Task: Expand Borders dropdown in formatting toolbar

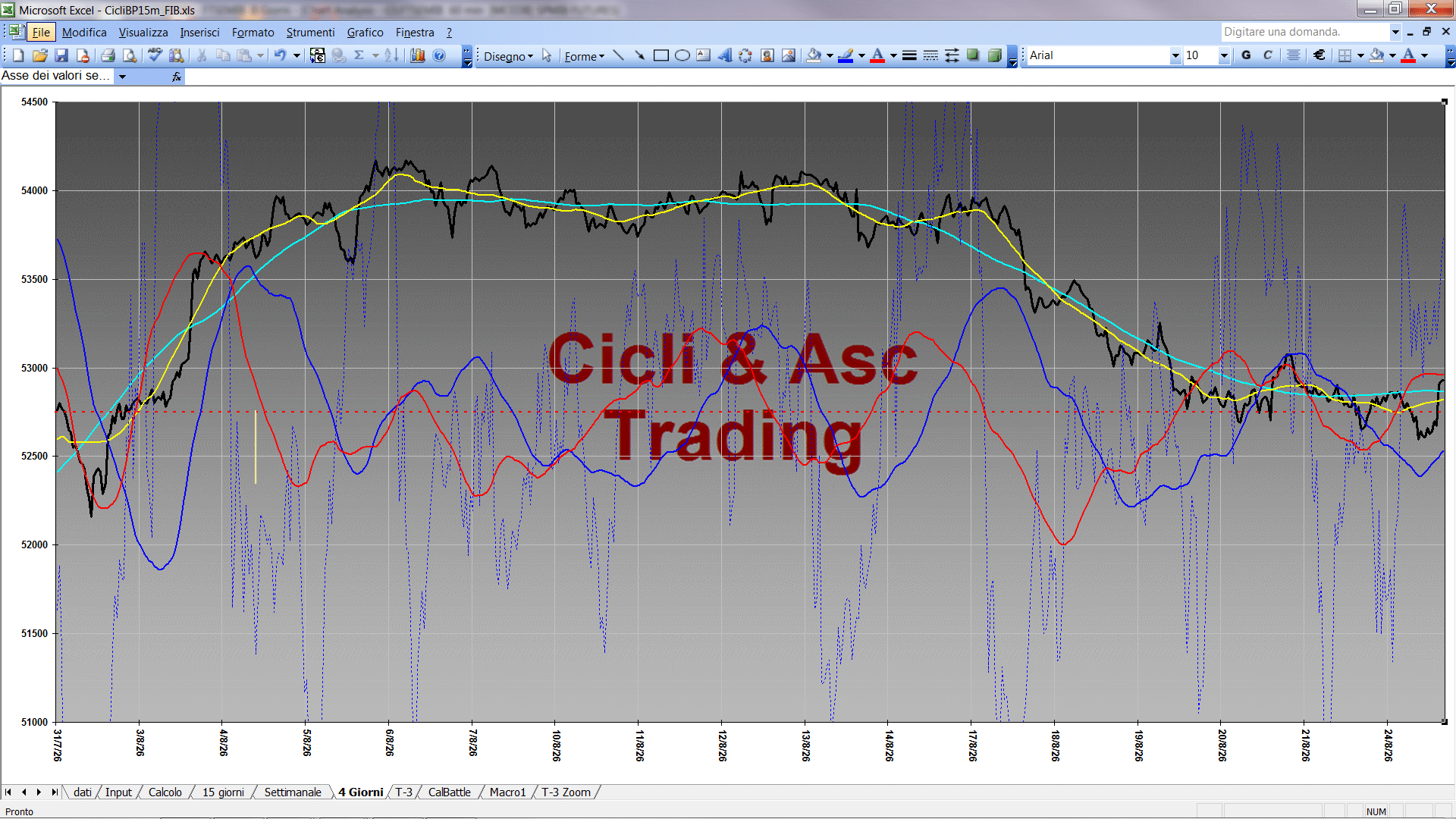Action: pyautogui.click(x=1360, y=55)
